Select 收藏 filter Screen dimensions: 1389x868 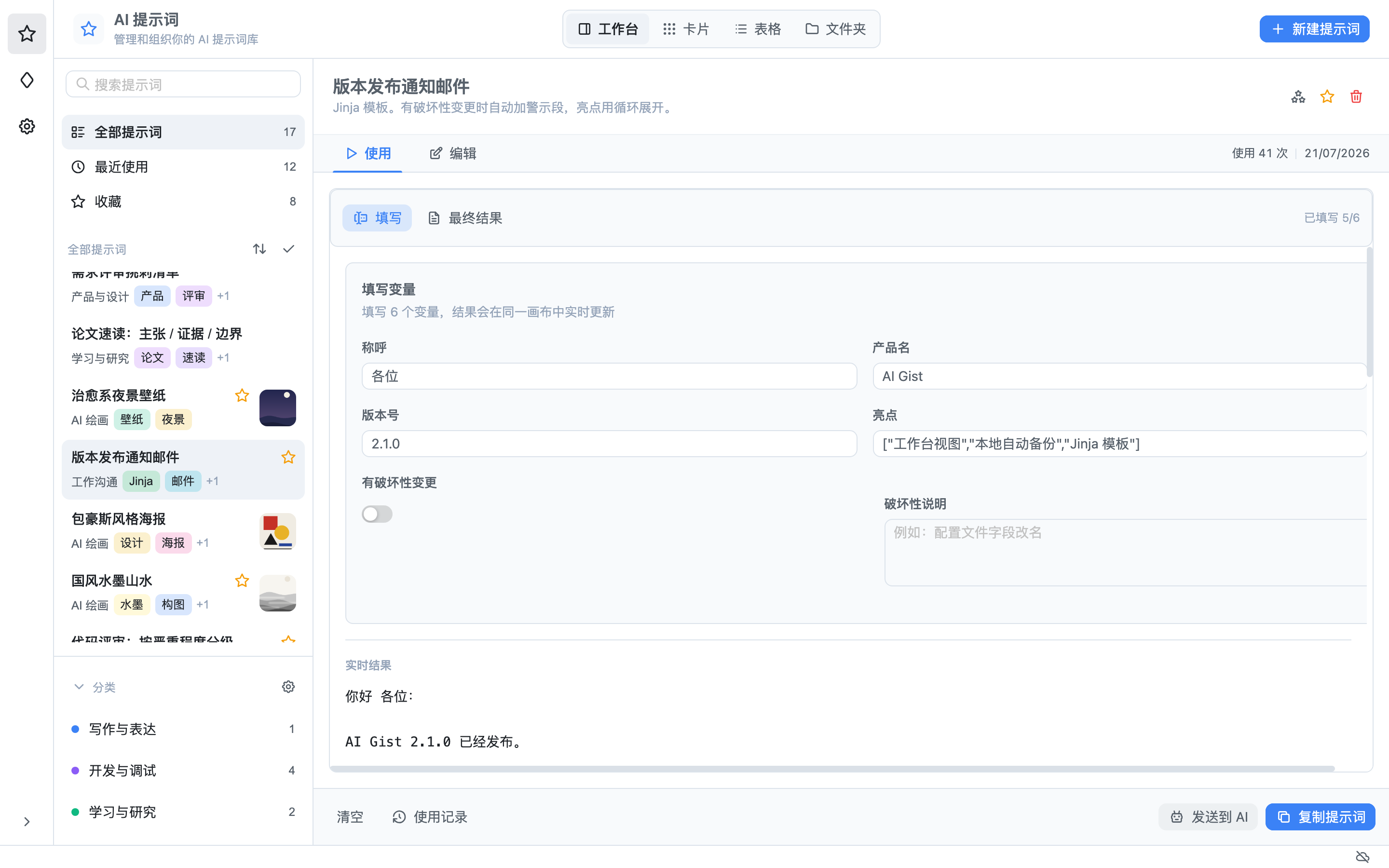(x=183, y=202)
